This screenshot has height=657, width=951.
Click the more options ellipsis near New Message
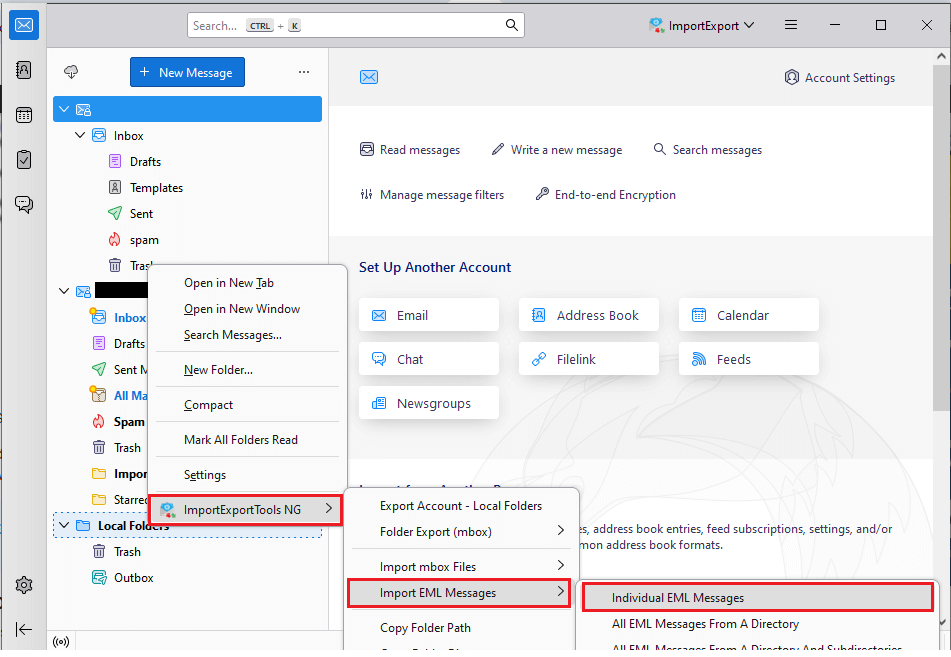[304, 72]
